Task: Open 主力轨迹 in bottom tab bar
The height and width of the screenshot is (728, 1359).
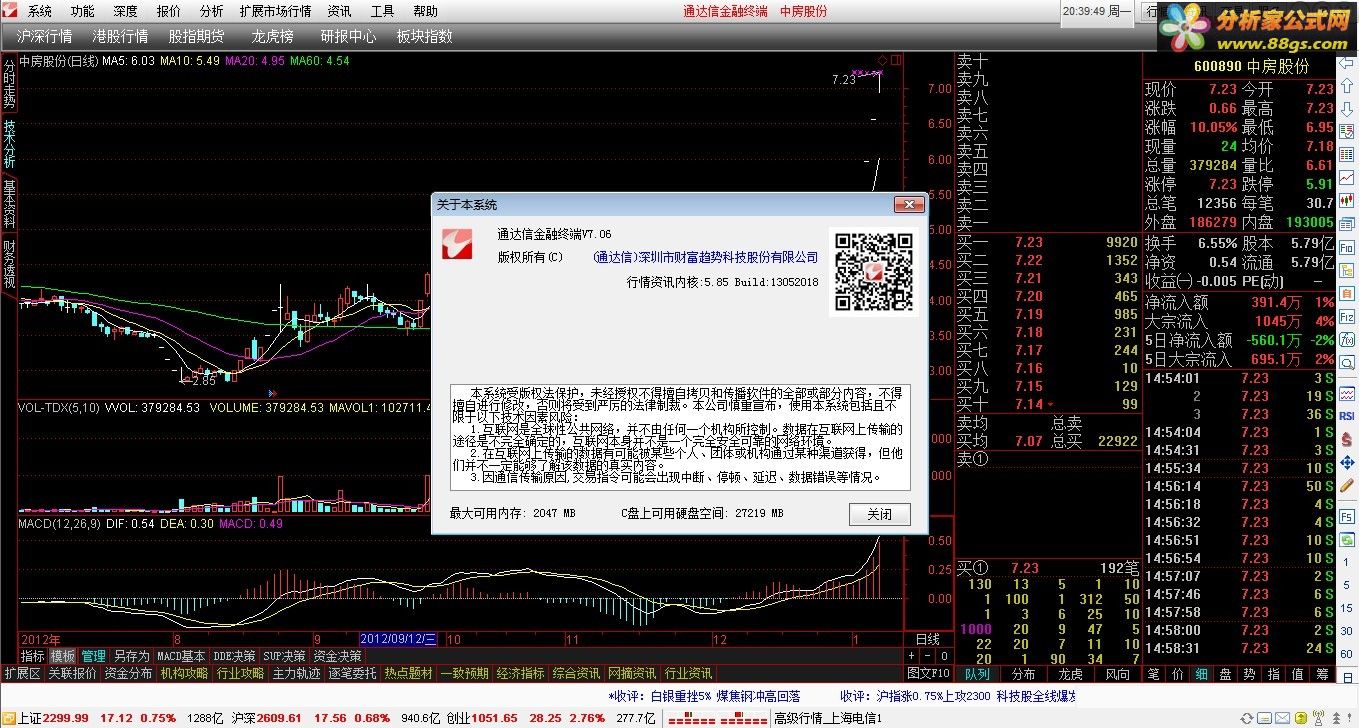Action: pos(297,674)
